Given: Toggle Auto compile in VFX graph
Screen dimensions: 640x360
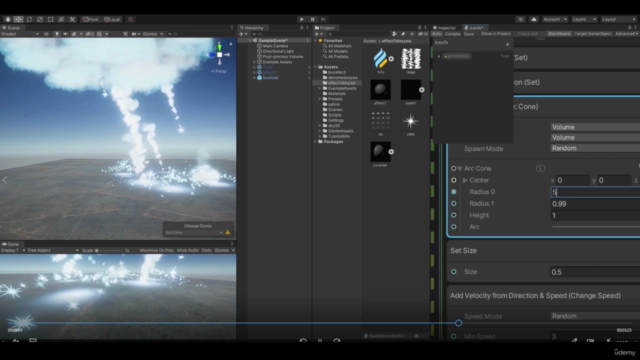Looking at the screenshot, I should tap(436, 34).
